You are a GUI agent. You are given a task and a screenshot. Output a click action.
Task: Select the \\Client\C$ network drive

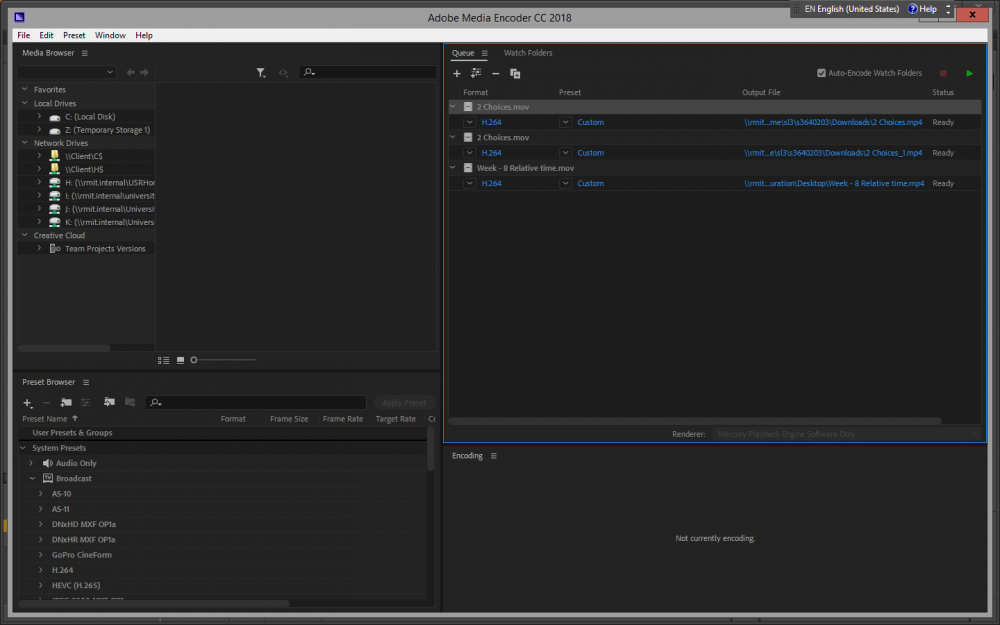pyautogui.click(x=84, y=156)
